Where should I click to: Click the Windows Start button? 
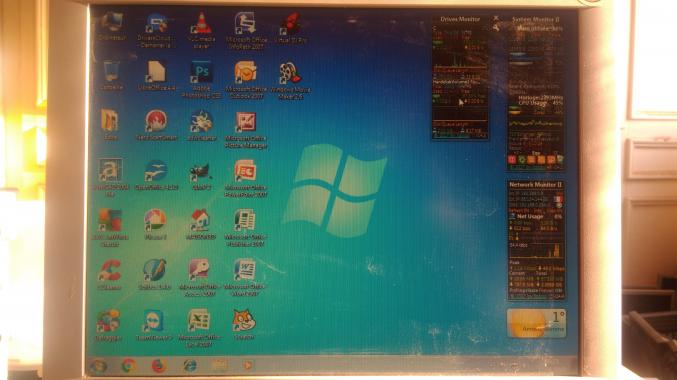point(99,366)
